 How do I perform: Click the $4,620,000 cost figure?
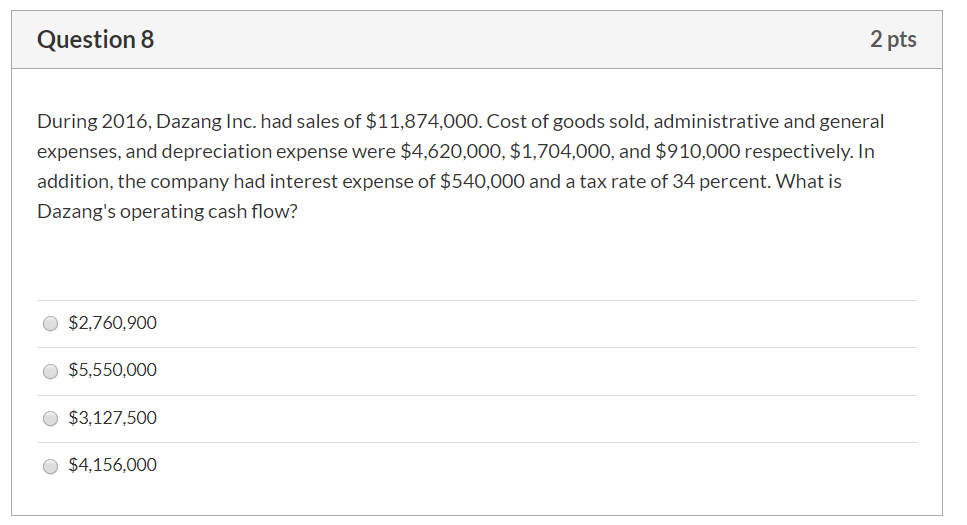[449, 152]
